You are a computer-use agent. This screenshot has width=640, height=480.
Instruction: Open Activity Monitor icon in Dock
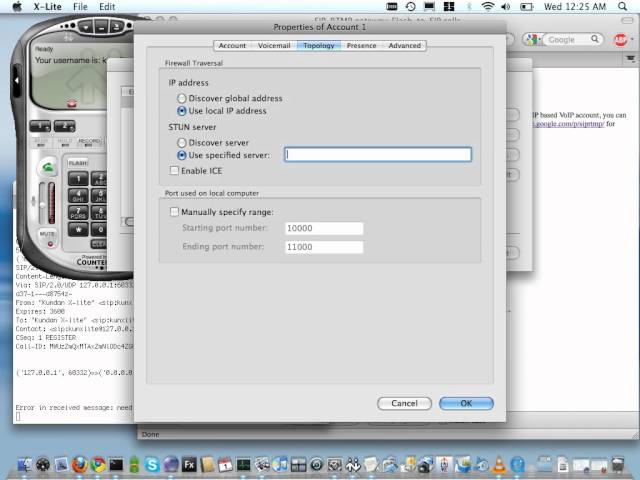(244, 465)
